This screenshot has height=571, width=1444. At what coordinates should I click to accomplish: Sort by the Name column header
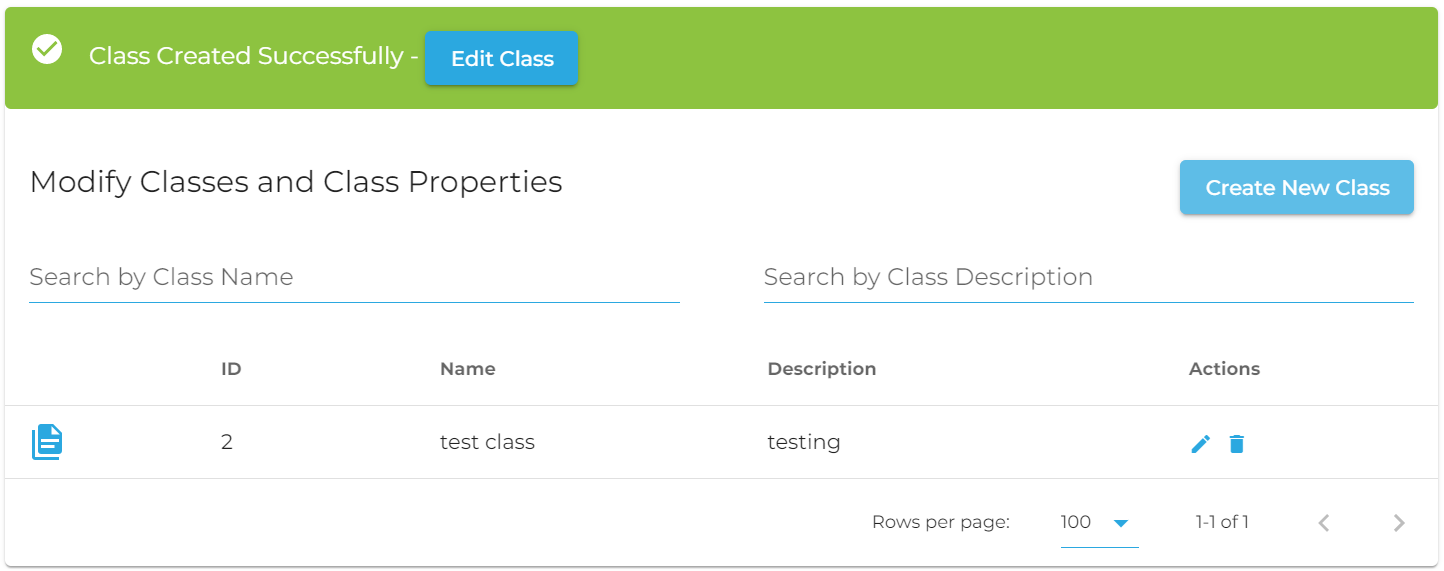[468, 369]
